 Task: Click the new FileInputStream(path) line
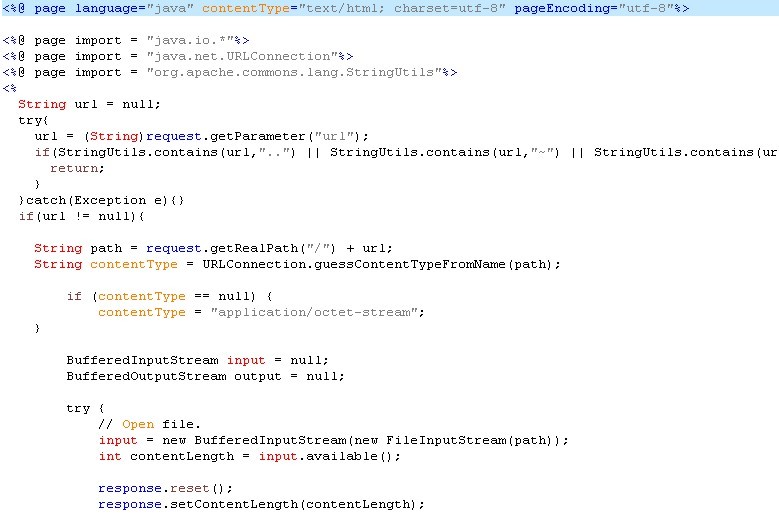point(333,441)
